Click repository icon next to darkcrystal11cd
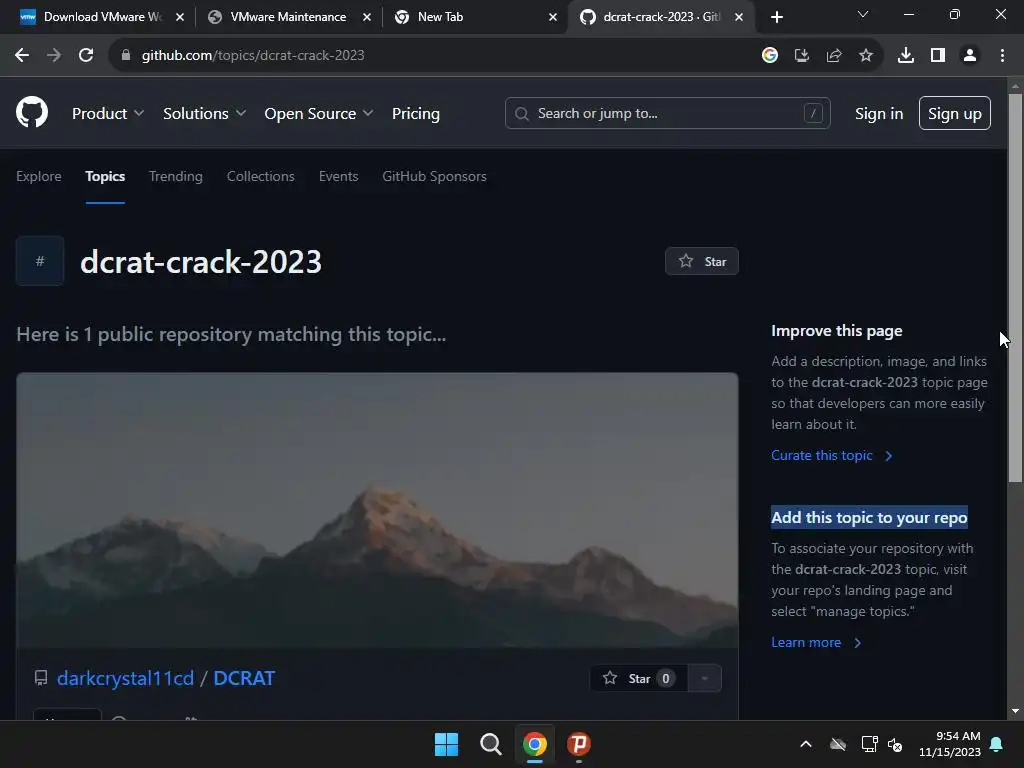 40,678
